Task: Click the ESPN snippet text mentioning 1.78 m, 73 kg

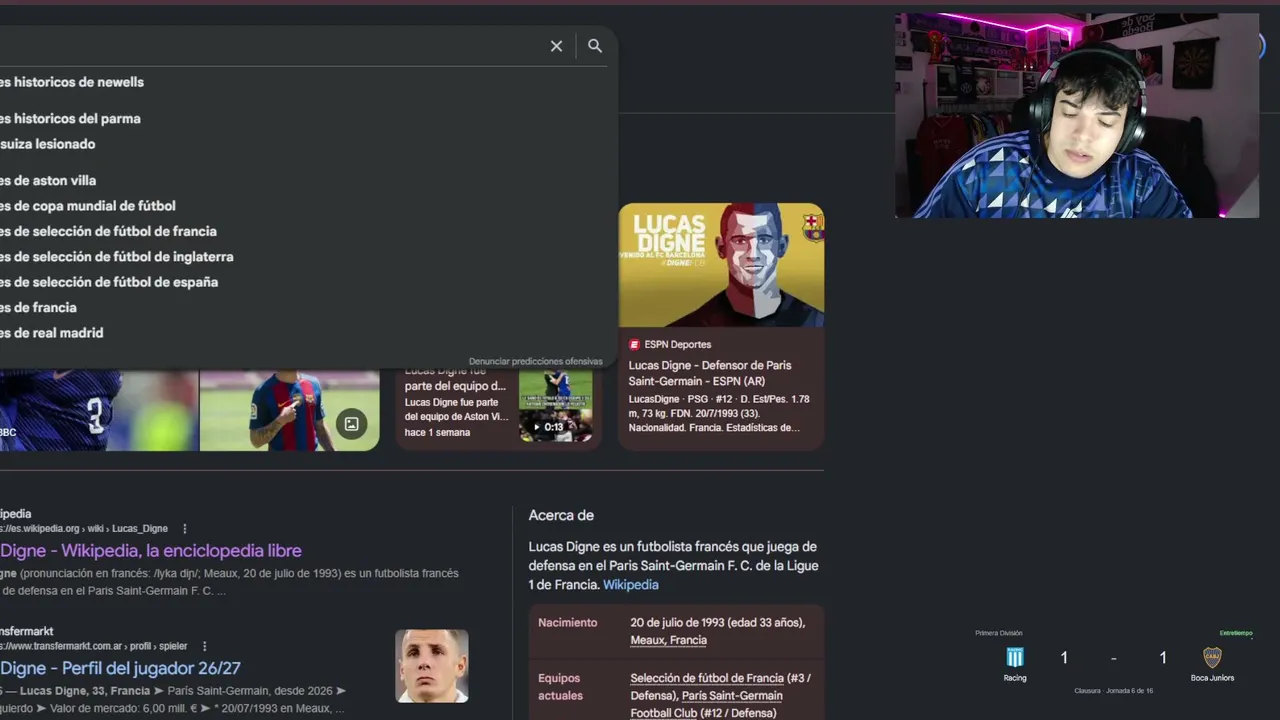Action: click(x=719, y=413)
